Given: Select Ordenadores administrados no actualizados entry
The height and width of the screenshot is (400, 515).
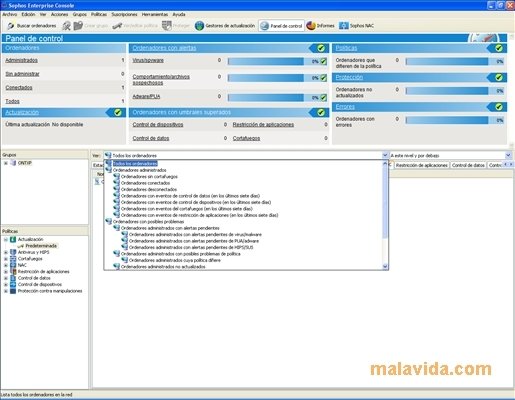Looking at the screenshot, I should 163,267.
